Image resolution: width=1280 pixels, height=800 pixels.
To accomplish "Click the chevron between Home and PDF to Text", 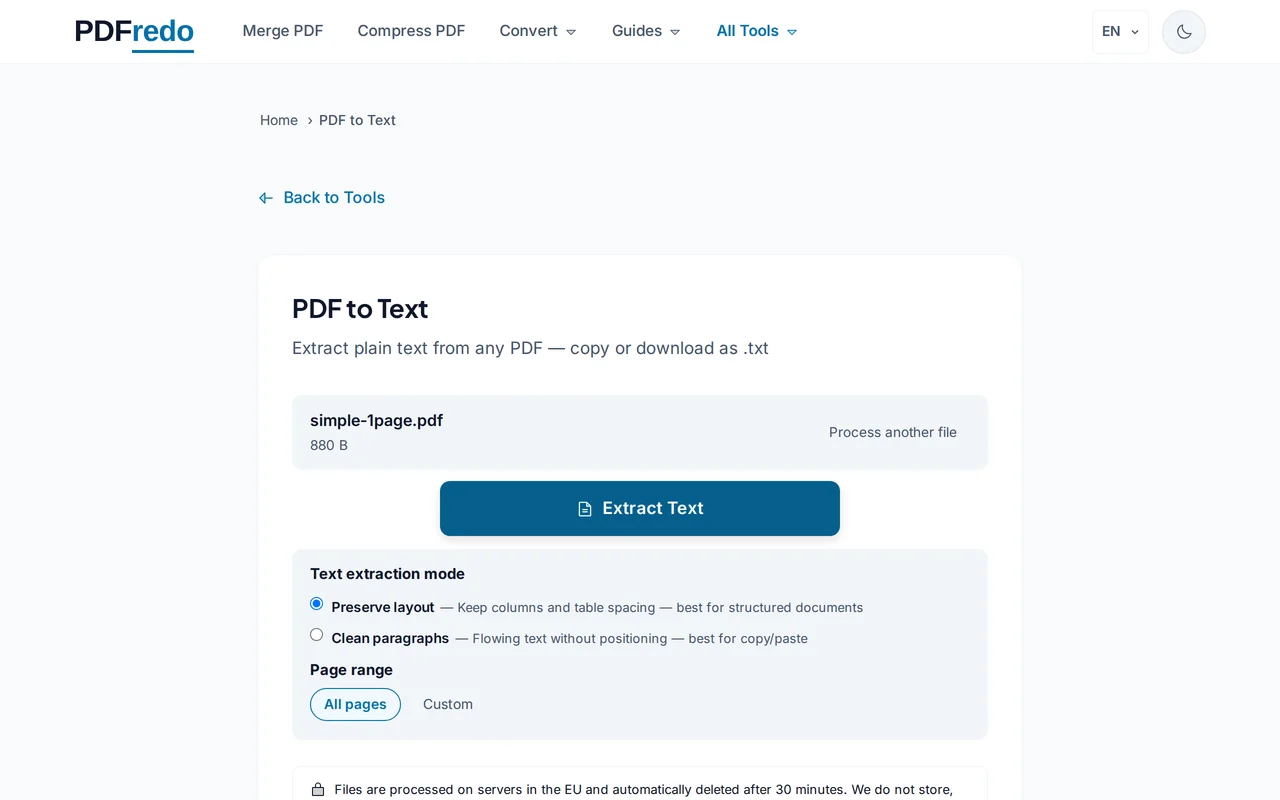I will pos(308,120).
